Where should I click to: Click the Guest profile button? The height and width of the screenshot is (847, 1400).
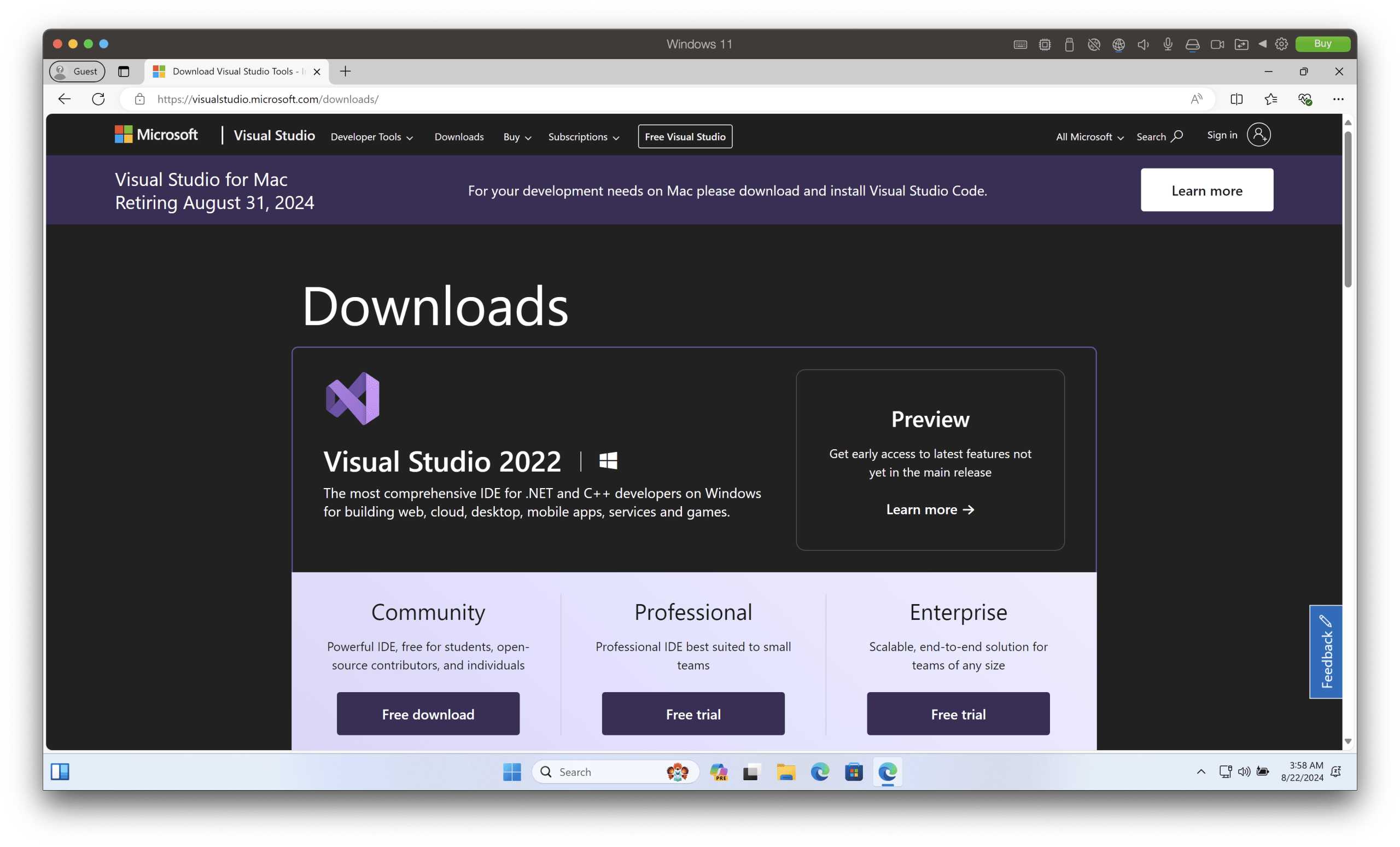[x=77, y=71]
